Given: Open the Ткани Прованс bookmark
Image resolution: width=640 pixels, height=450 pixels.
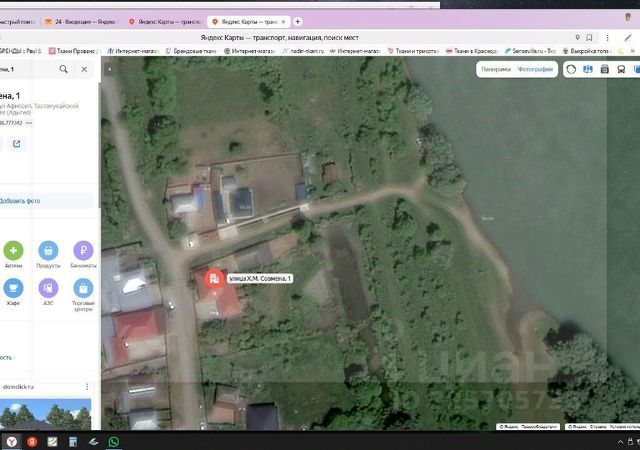Looking at the screenshot, I should (73, 51).
